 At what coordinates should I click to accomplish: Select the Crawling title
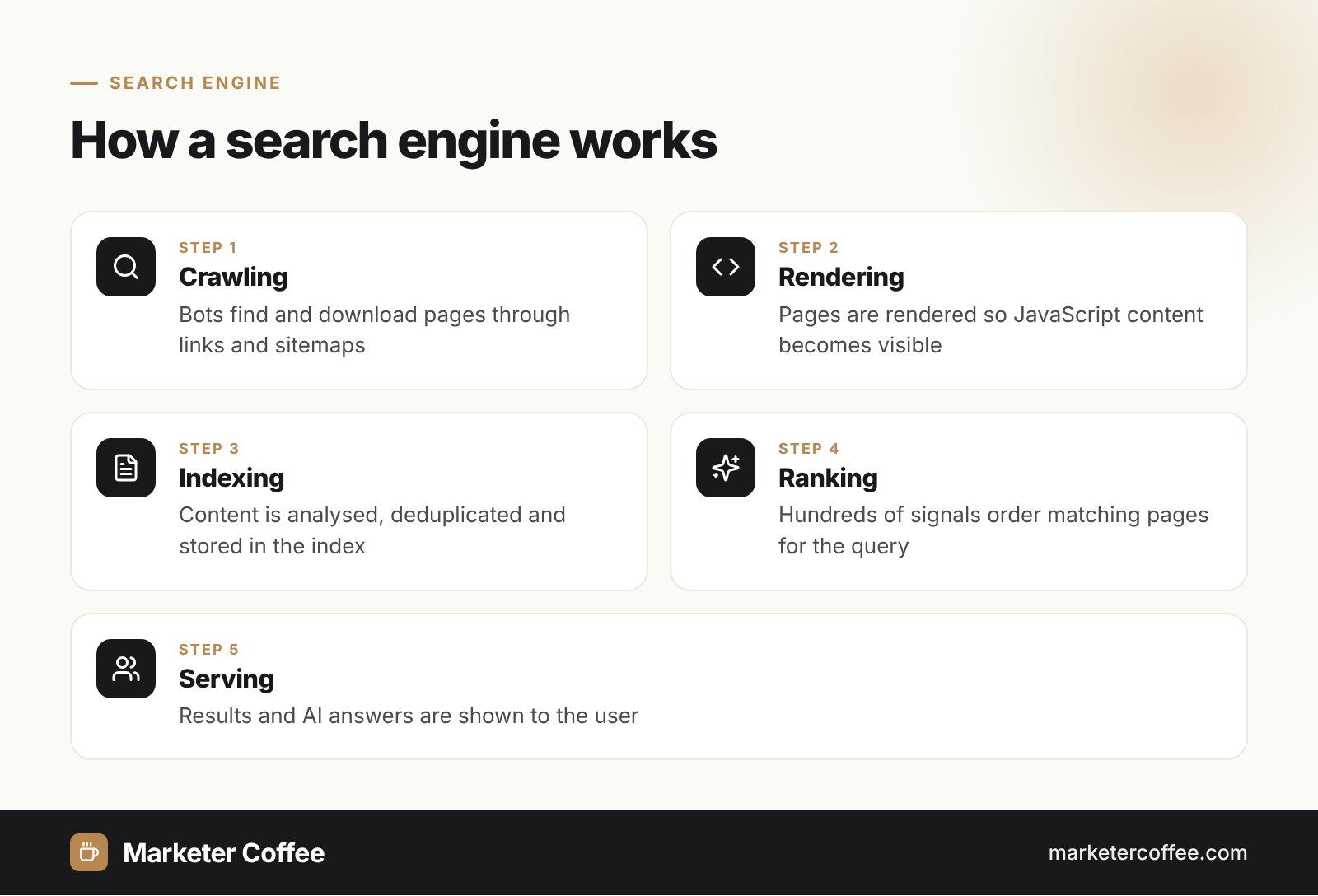(x=233, y=278)
